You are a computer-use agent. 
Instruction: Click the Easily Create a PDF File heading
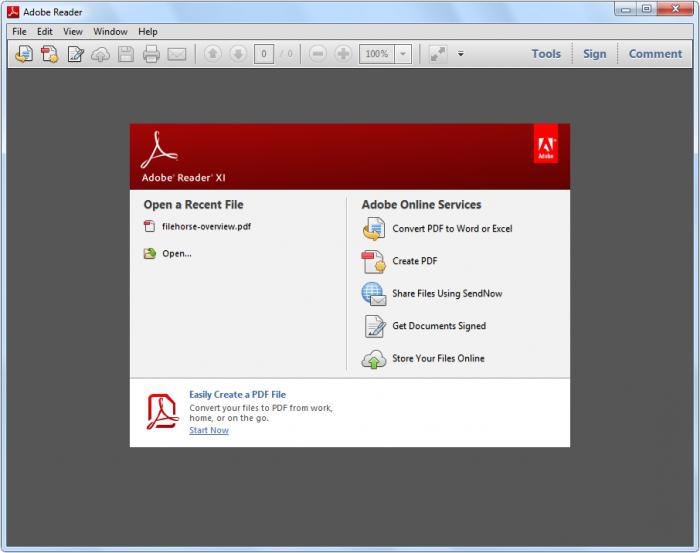coord(238,395)
